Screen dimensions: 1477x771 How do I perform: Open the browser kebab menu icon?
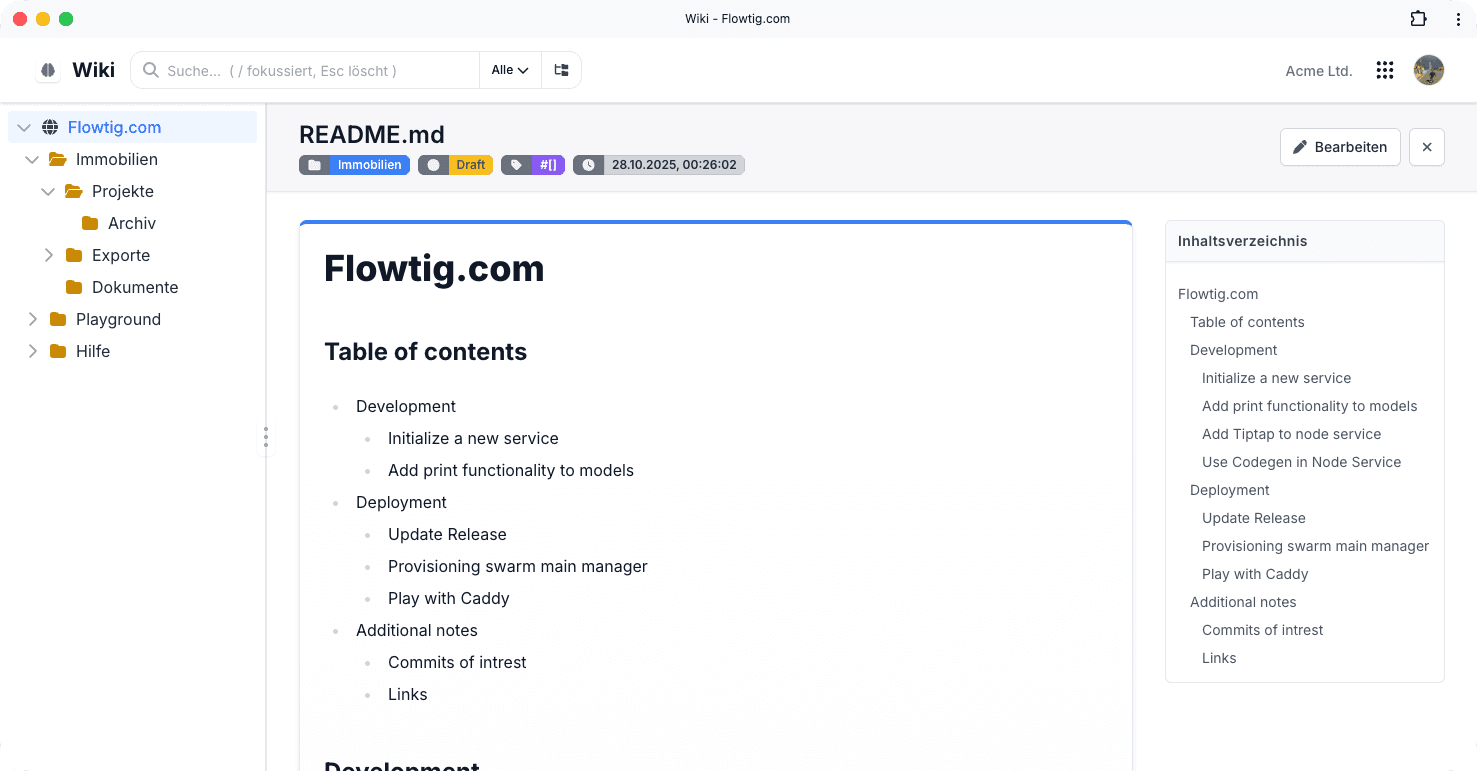[x=1458, y=19]
